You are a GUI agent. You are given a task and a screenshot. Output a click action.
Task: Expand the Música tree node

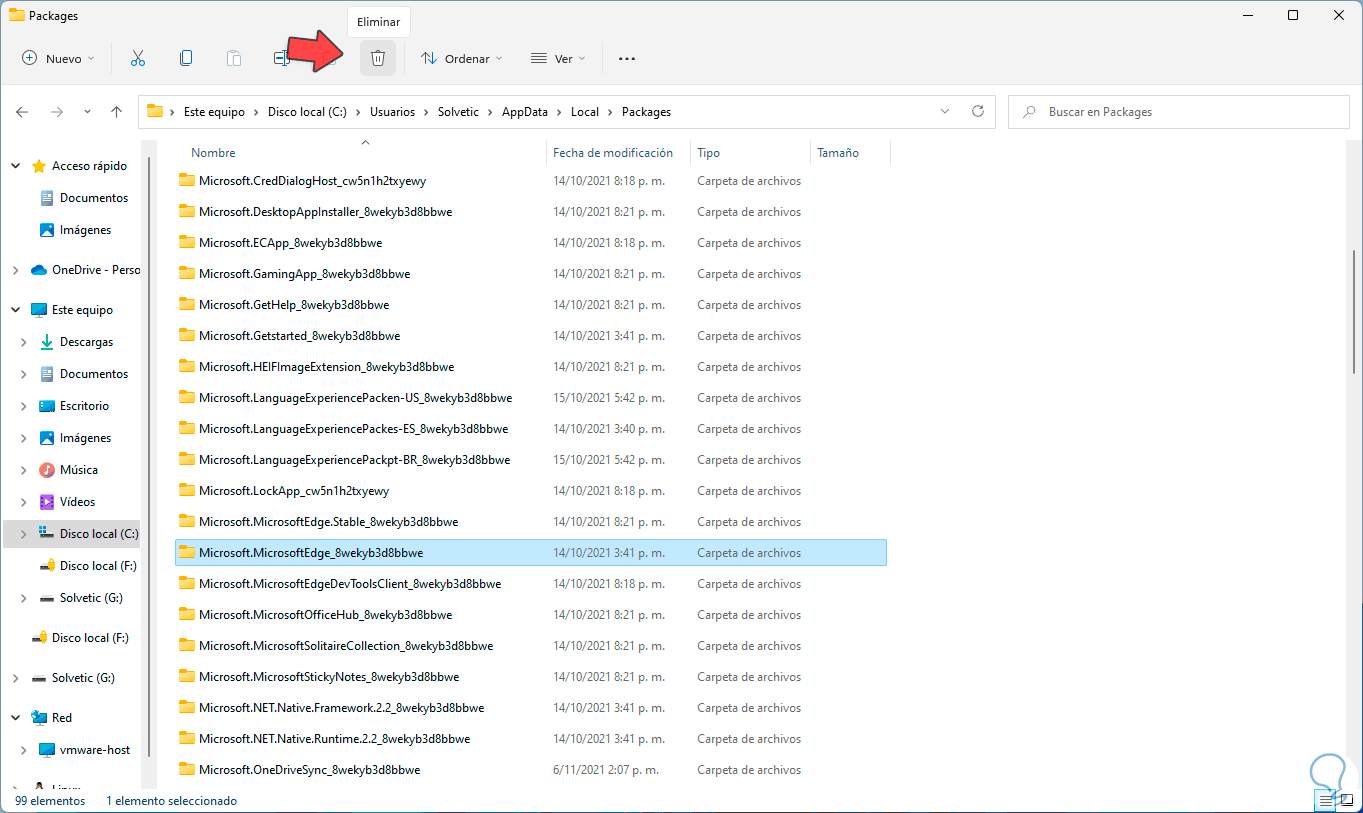point(23,470)
